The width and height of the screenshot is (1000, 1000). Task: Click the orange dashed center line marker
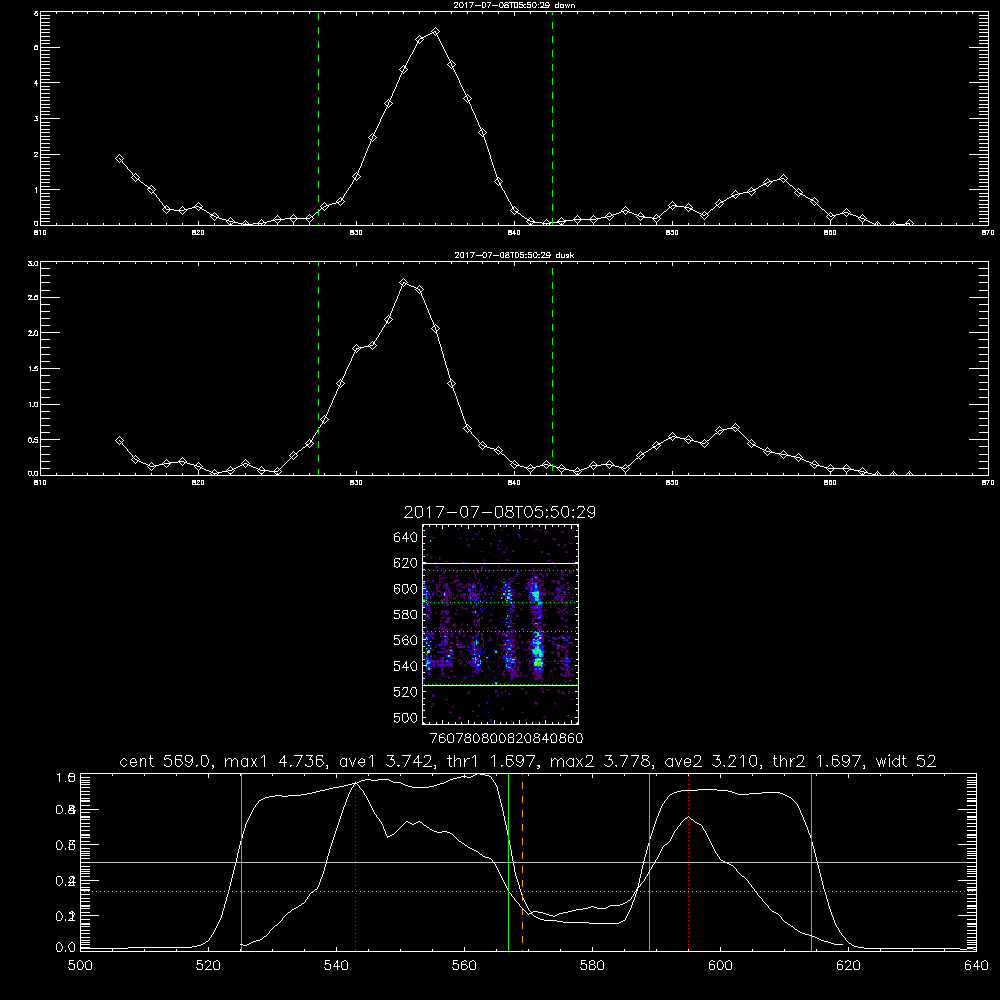click(x=522, y=862)
